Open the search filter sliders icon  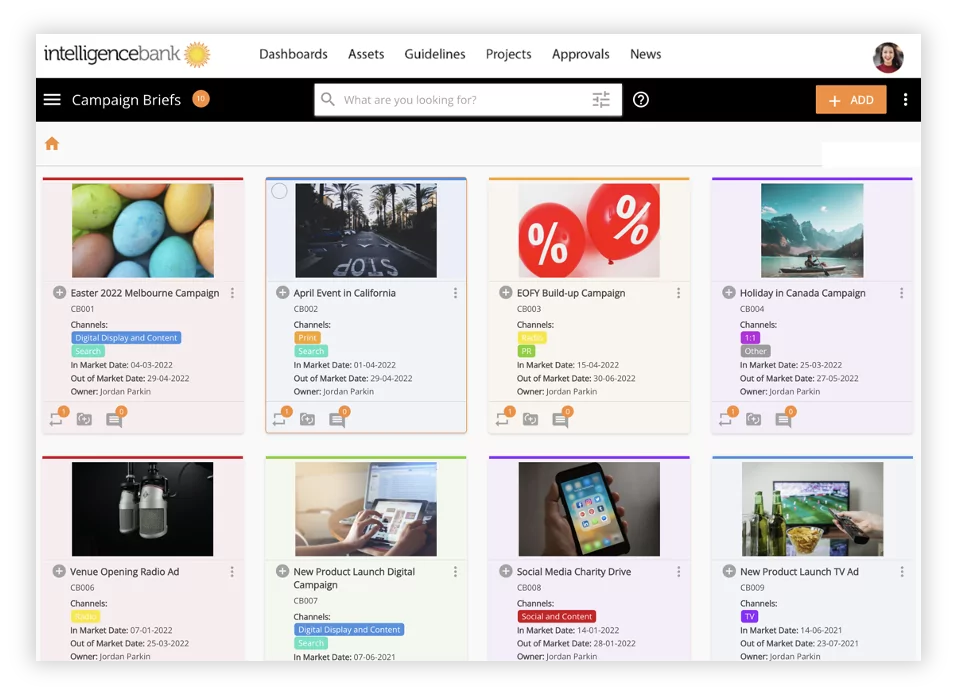[601, 99]
